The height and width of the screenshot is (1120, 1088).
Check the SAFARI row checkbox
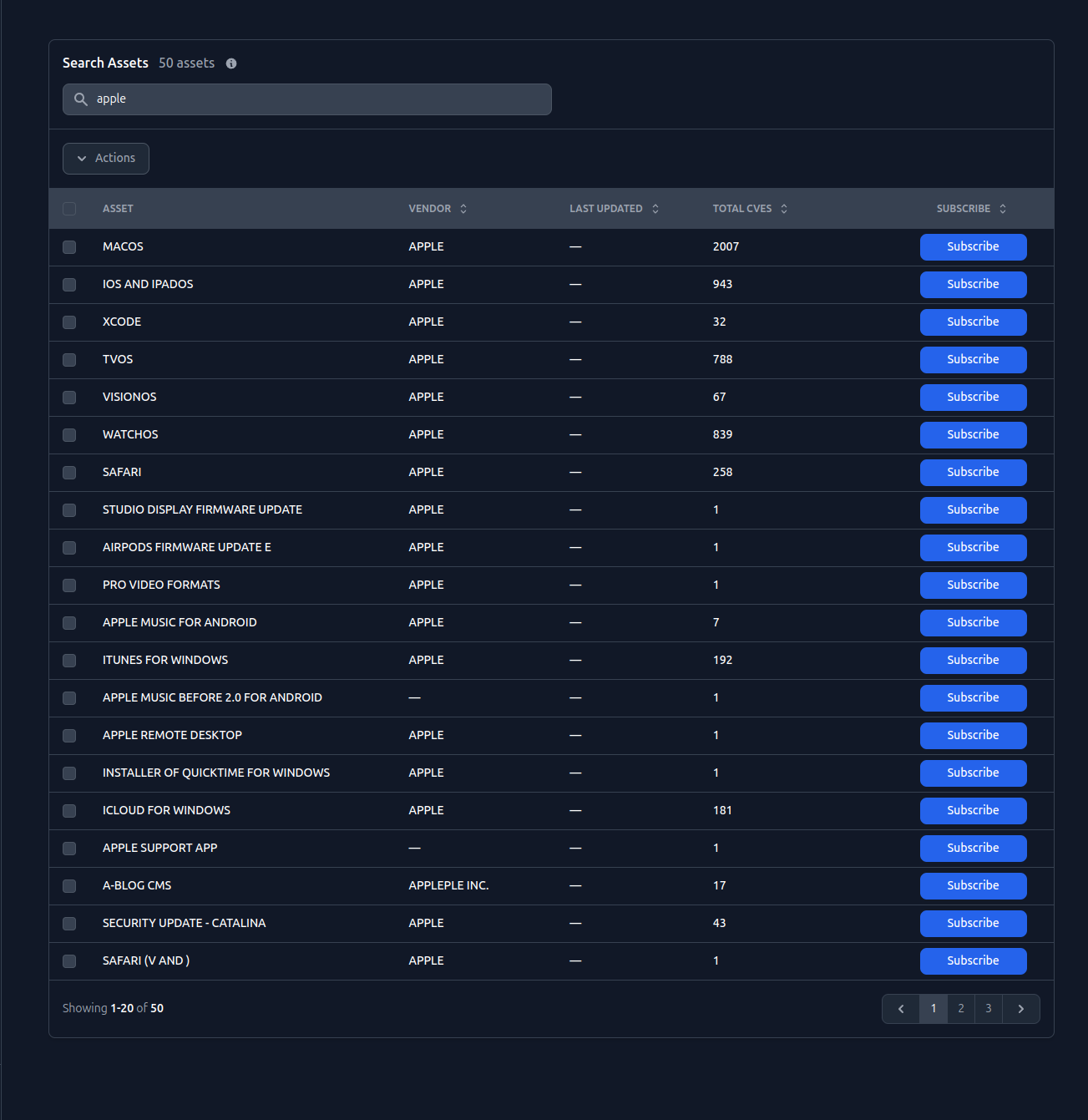tap(69, 473)
